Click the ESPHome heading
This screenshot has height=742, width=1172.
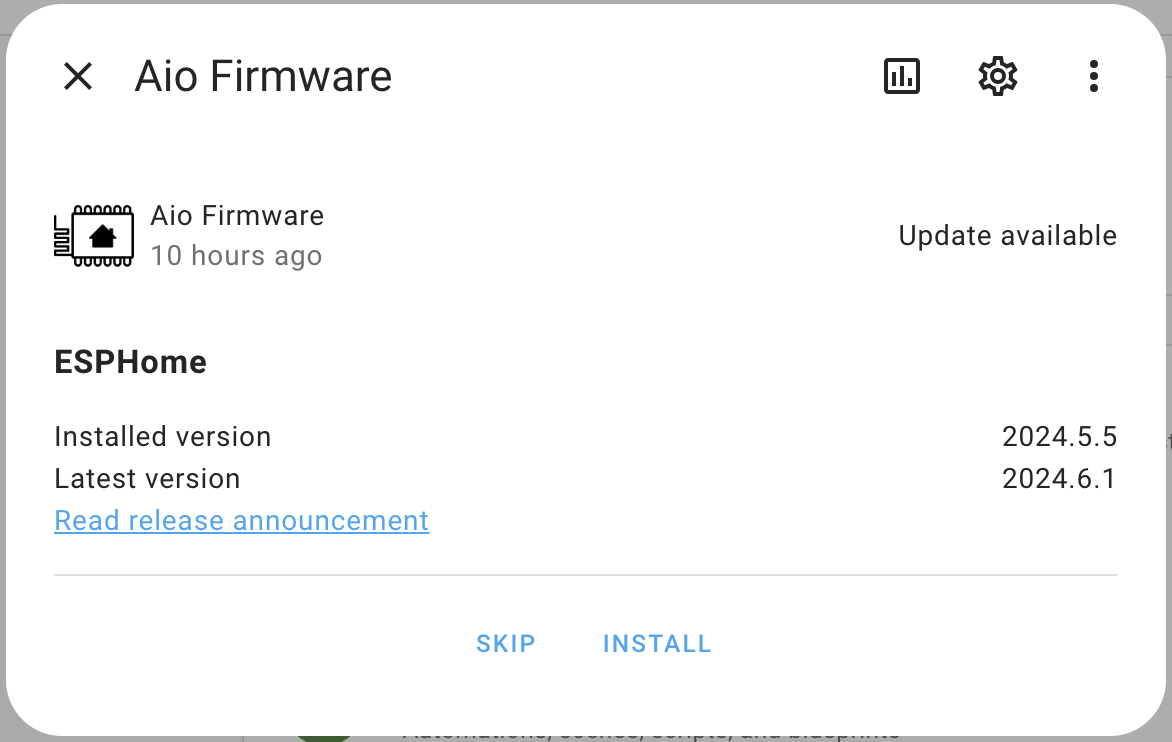[x=130, y=362]
